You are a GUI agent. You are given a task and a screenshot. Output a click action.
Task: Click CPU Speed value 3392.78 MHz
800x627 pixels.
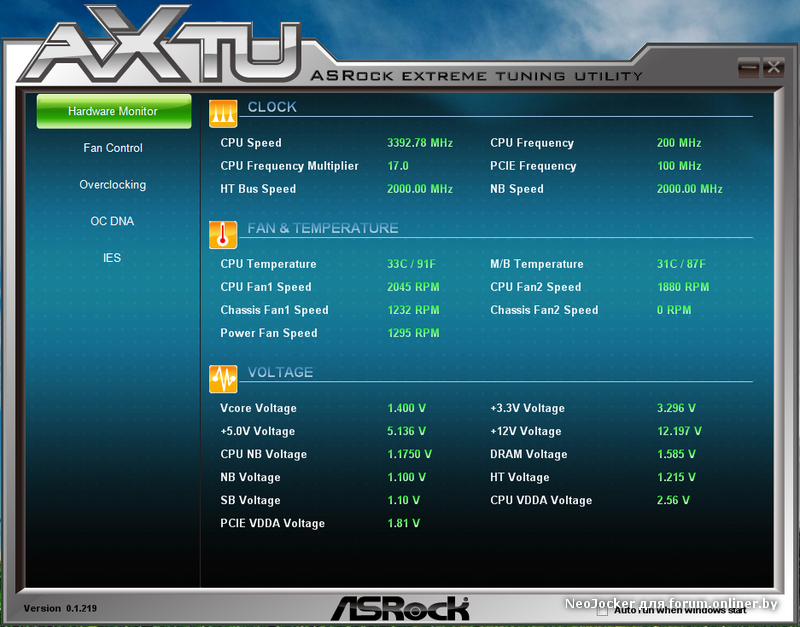[420, 143]
